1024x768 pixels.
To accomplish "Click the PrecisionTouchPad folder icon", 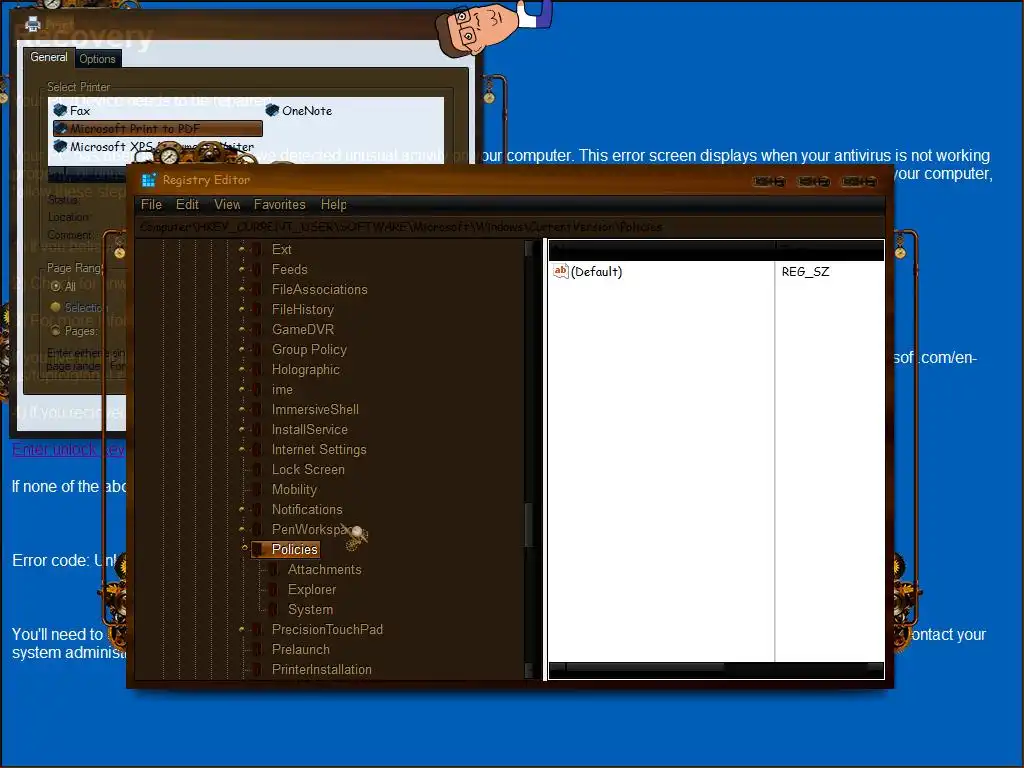I will pyautogui.click(x=257, y=630).
